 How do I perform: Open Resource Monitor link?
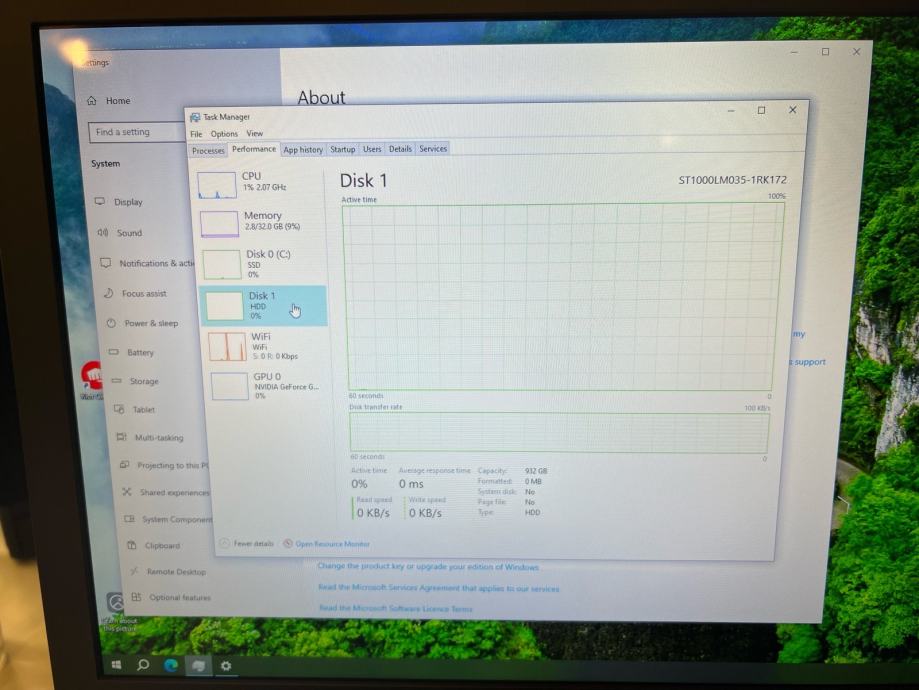pyautogui.click(x=332, y=544)
